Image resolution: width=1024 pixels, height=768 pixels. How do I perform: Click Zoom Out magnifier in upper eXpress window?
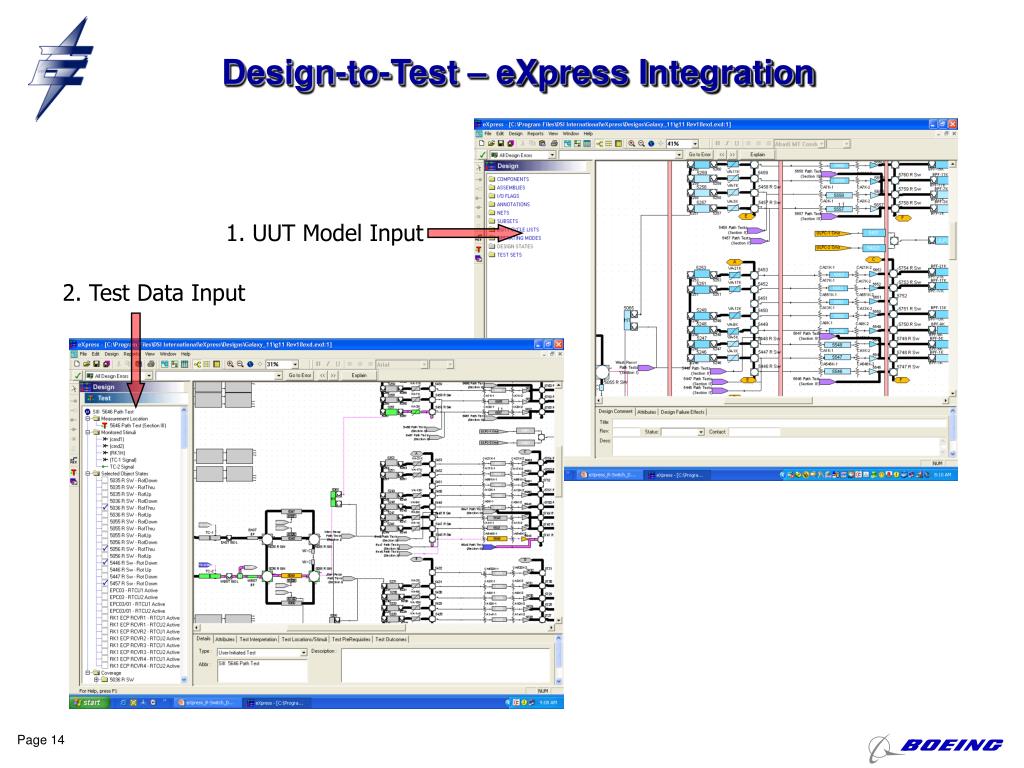click(x=641, y=144)
